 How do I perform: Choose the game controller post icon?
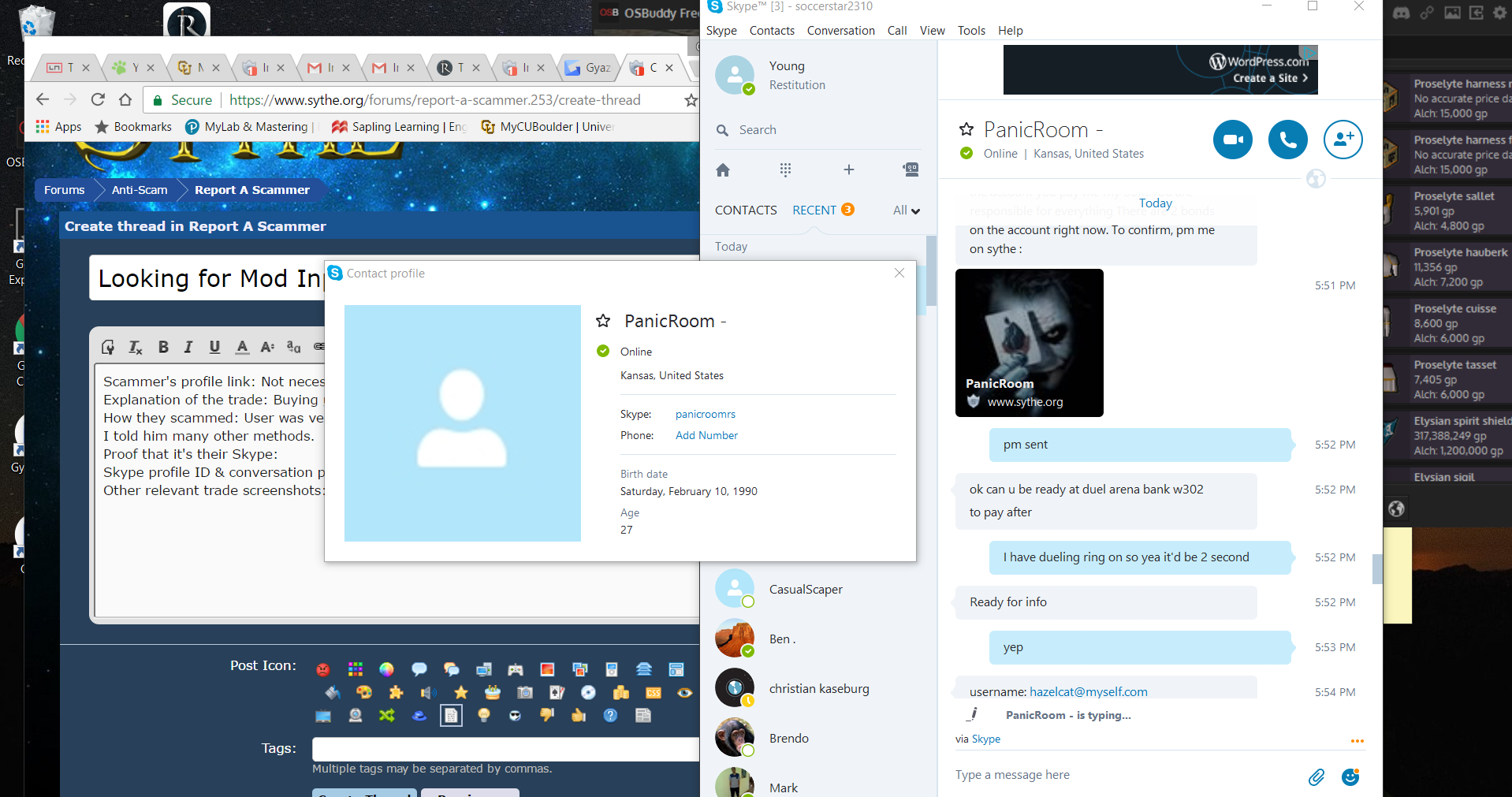516,669
